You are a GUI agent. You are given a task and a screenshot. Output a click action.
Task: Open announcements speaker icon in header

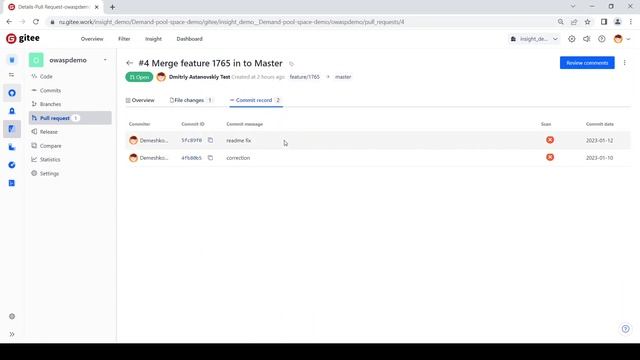pos(587,39)
